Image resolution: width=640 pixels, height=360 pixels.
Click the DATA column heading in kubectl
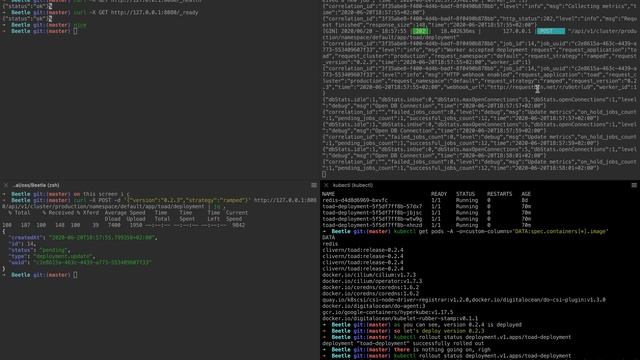328,238
